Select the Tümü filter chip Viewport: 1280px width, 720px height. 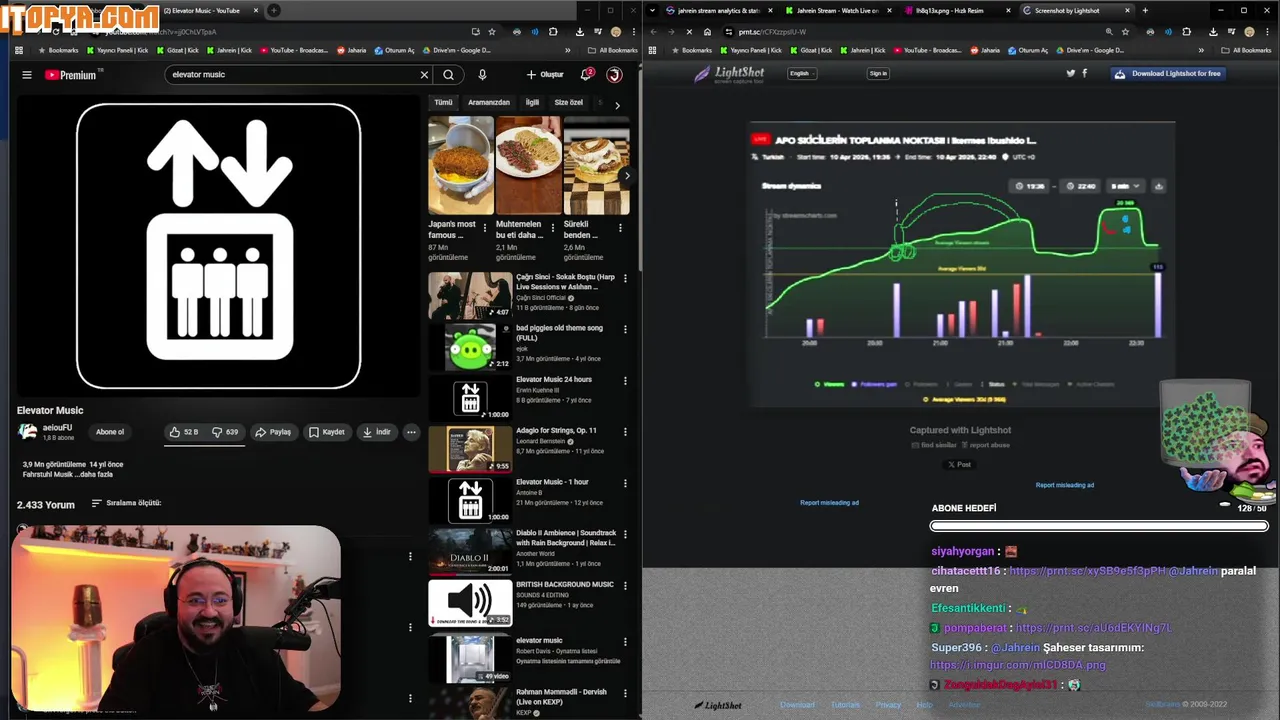tap(443, 102)
